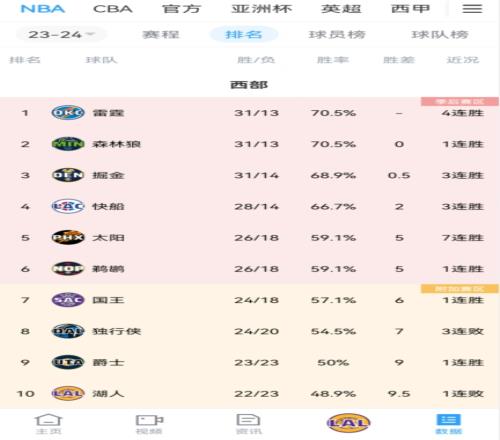Open the video icon in bottom bar
The image size is (500, 440).
(x=149, y=420)
